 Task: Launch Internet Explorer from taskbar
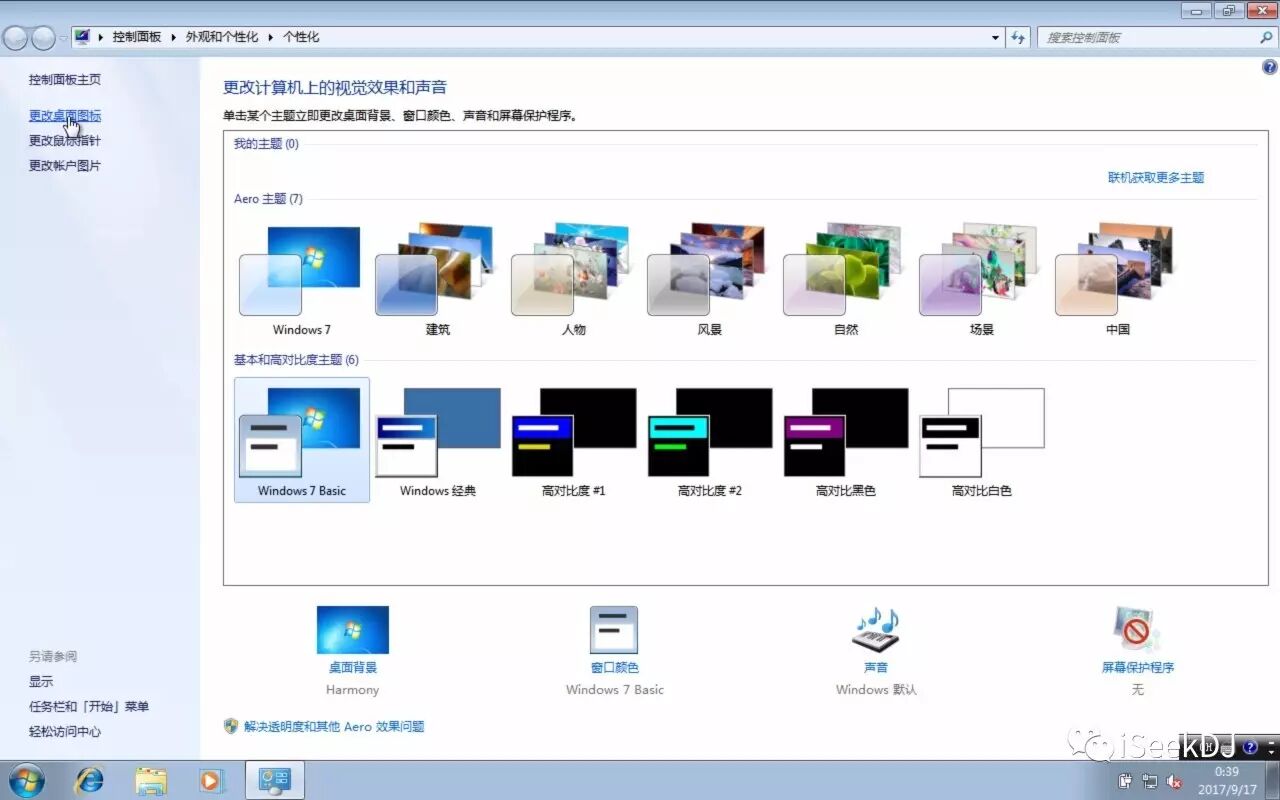(90, 780)
